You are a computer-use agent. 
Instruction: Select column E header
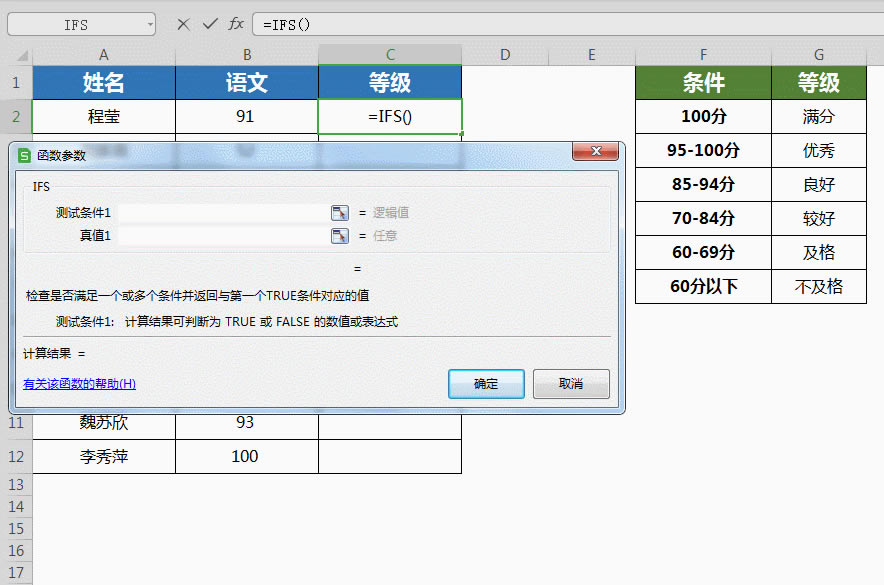point(591,55)
